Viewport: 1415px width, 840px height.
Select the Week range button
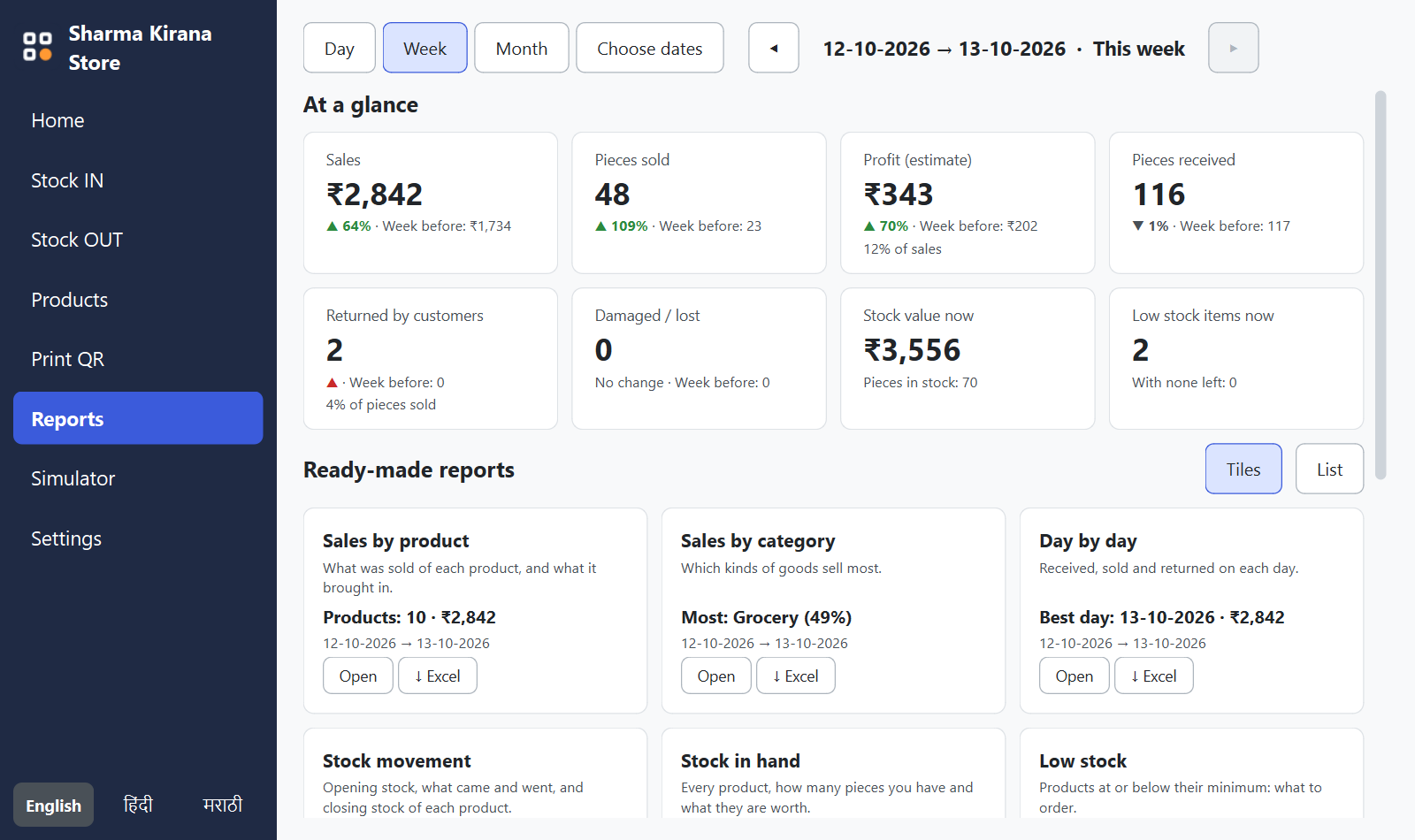coord(425,48)
